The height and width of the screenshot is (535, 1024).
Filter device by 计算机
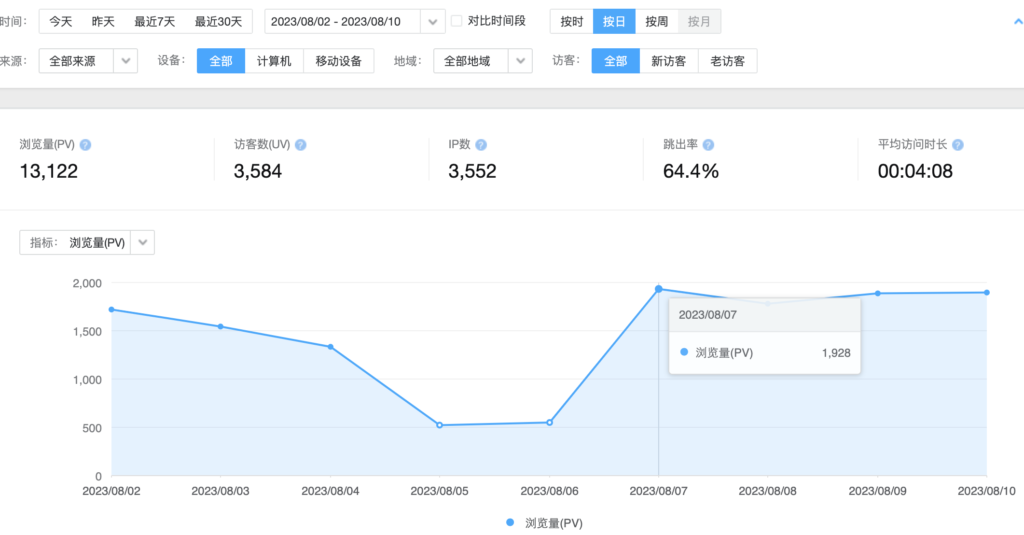pyautogui.click(x=274, y=61)
